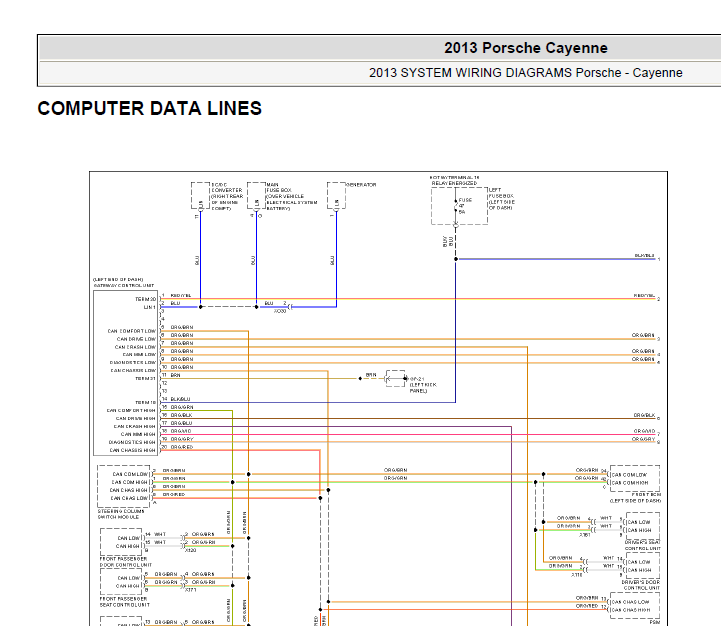The image size is (721, 626).
Task: Click 'DIAGNOSTICS HIGH' pin label
Action: (132, 442)
